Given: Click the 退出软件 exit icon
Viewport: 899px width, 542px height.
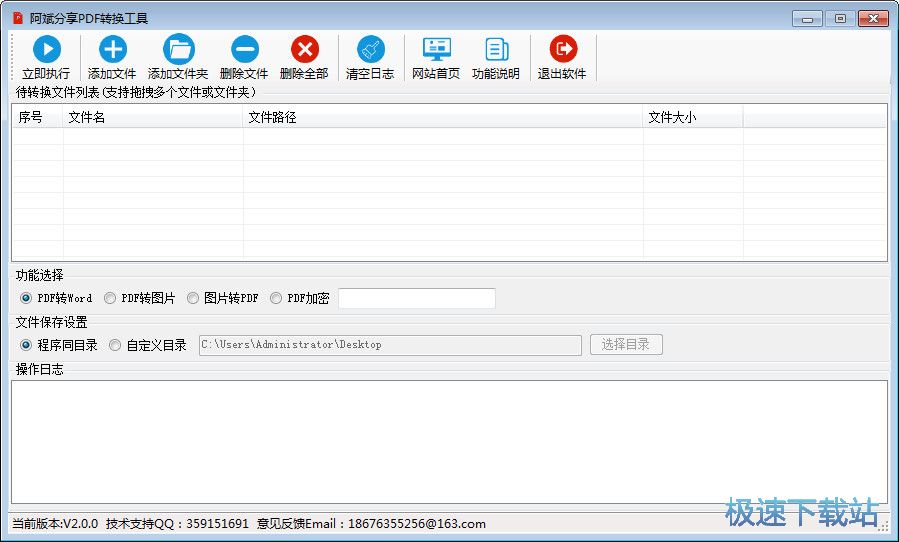Looking at the screenshot, I should point(562,49).
